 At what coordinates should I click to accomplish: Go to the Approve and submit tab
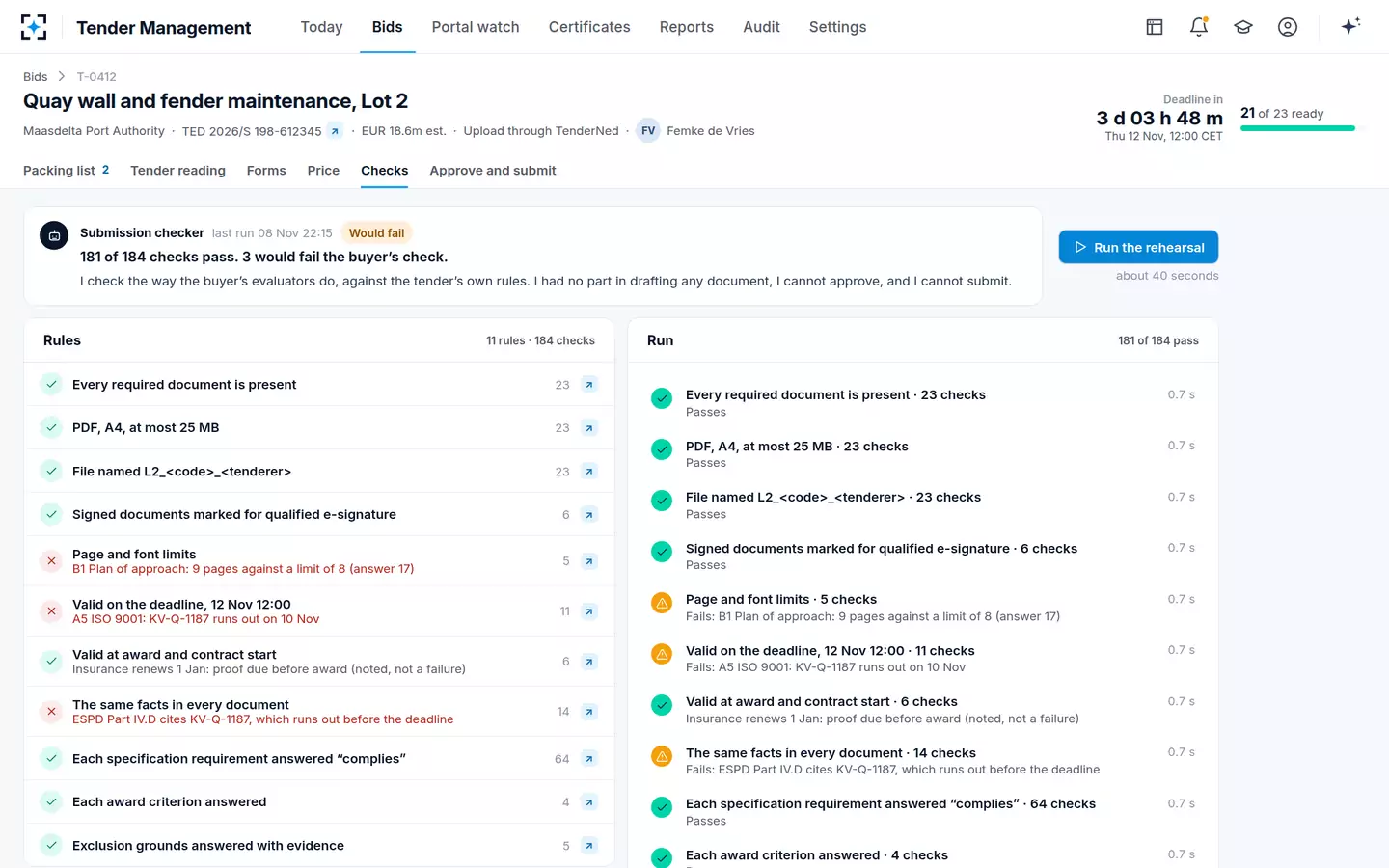(493, 171)
